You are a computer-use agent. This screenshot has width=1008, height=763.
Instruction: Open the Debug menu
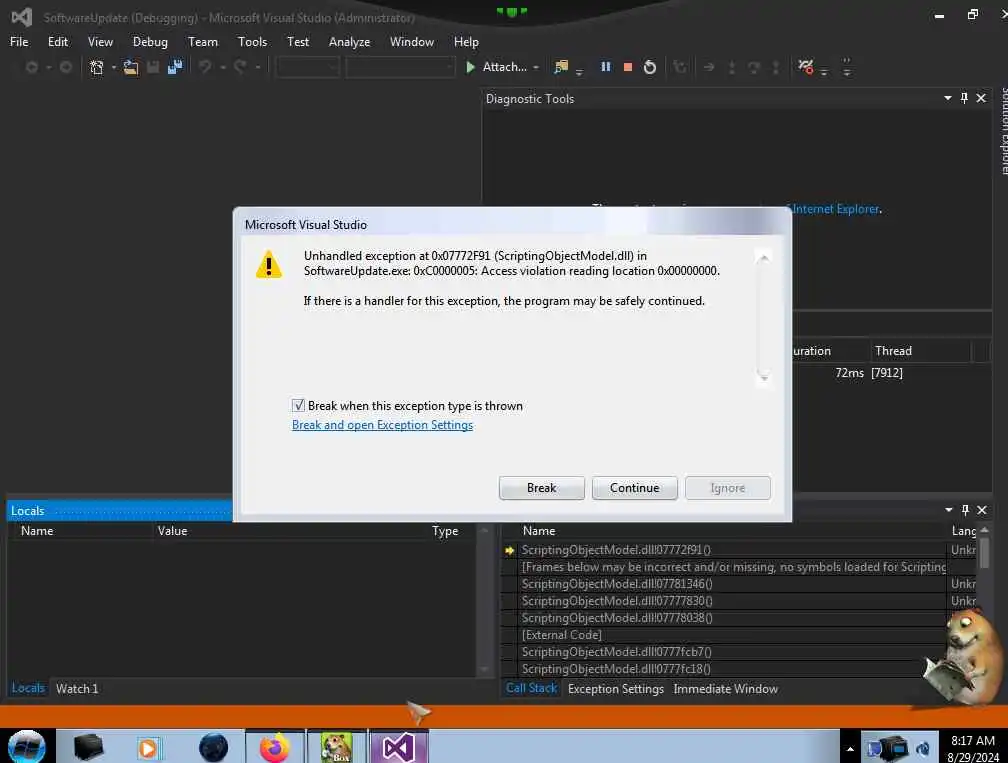tap(150, 42)
